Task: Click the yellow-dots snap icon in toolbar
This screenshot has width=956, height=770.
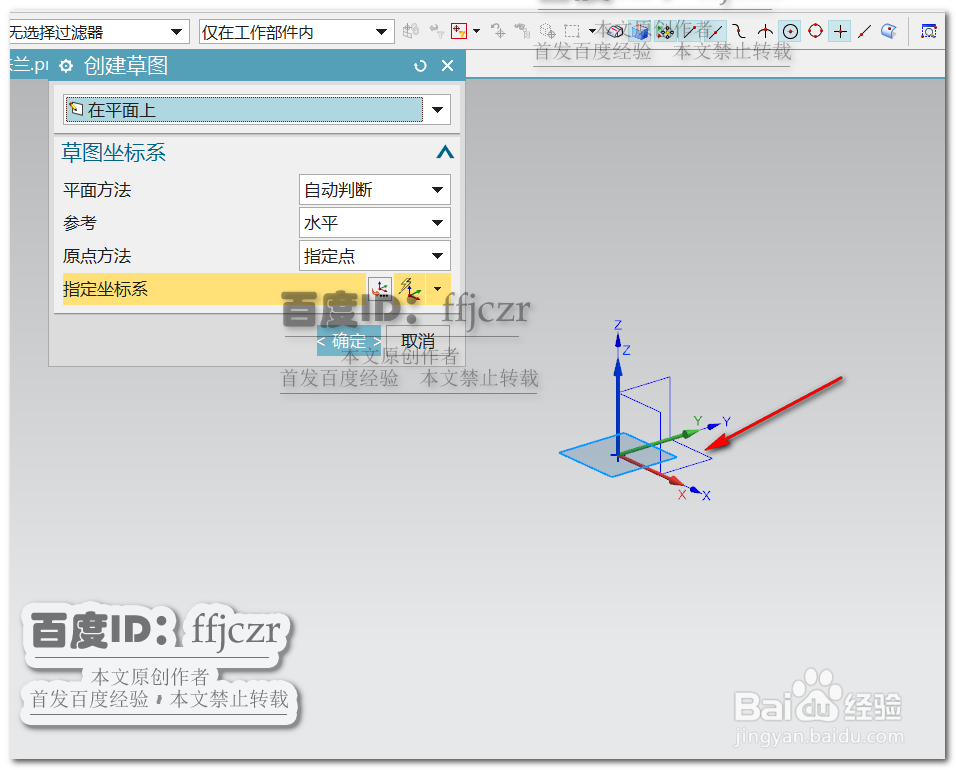Action: (x=665, y=30)
